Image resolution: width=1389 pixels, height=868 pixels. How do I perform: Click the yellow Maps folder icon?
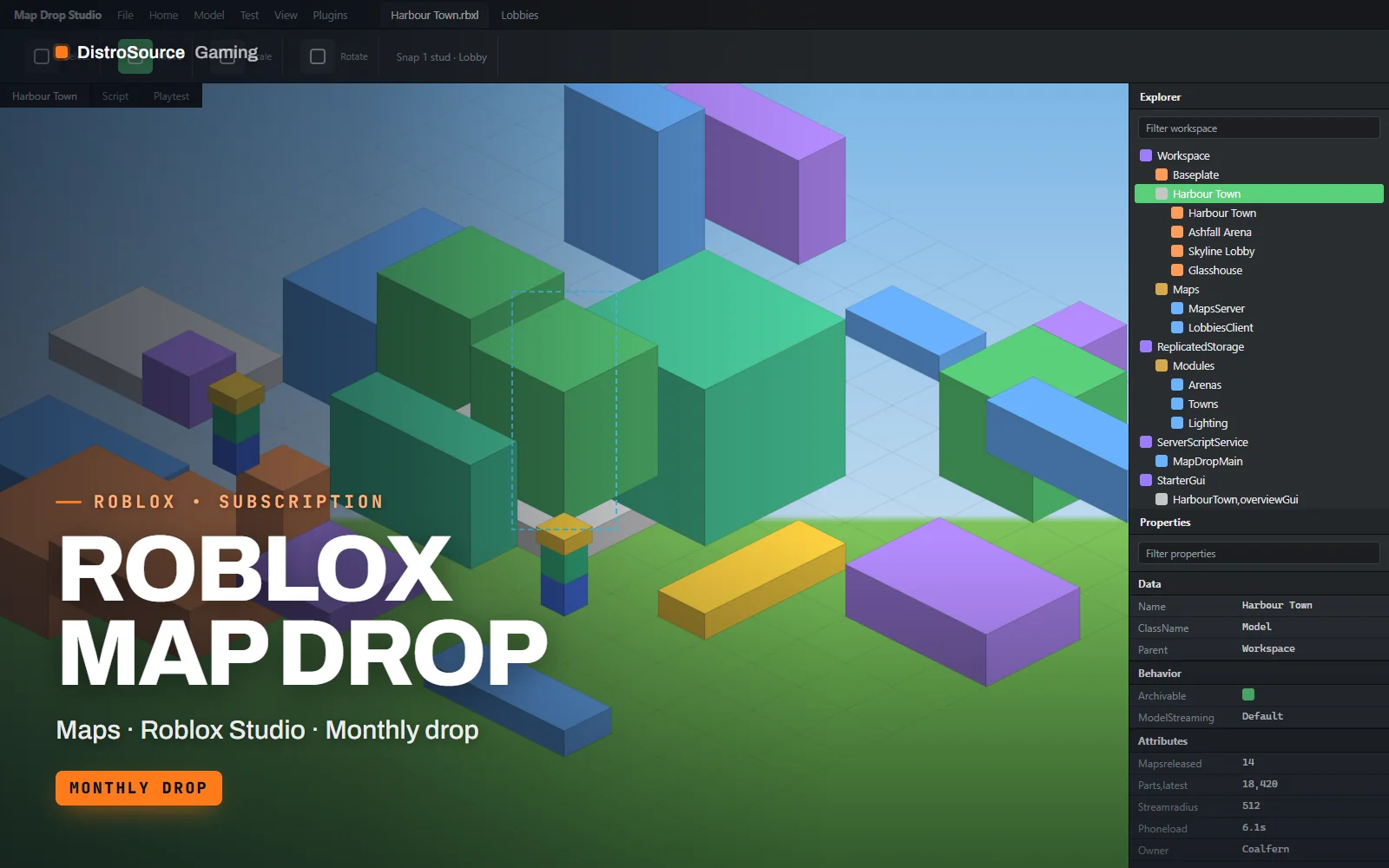(x=1162, y=289)
